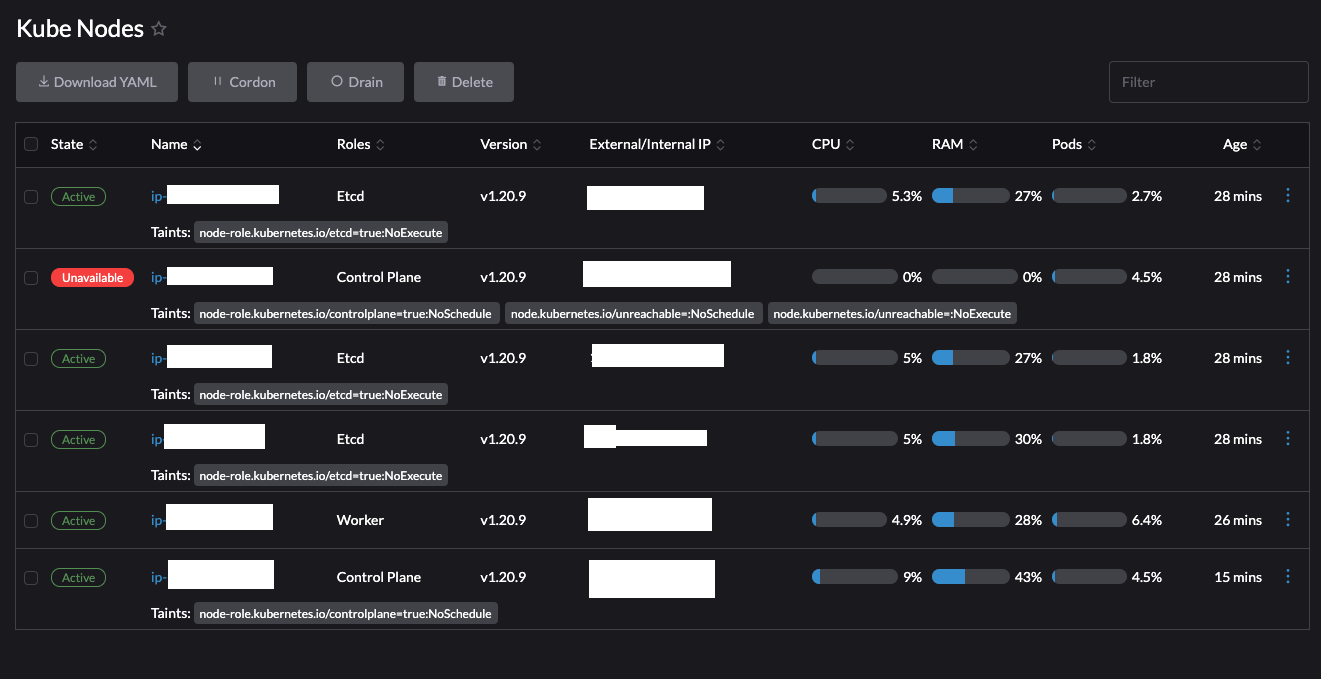The height and width of the screenshot is (679, 1321).
Task: Open the actions menu for the bottom Control Plane node
Action: point(1288,576)
